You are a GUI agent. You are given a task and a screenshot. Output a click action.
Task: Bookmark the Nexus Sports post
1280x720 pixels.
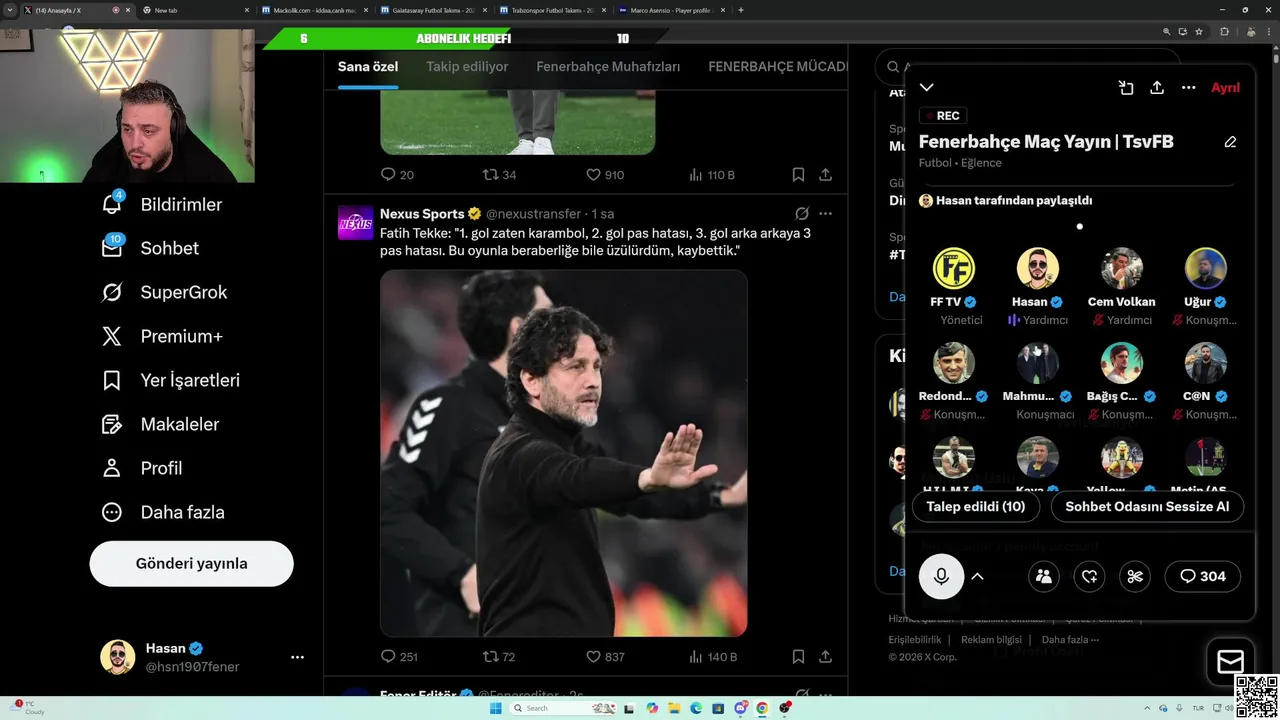pos(798,657)
